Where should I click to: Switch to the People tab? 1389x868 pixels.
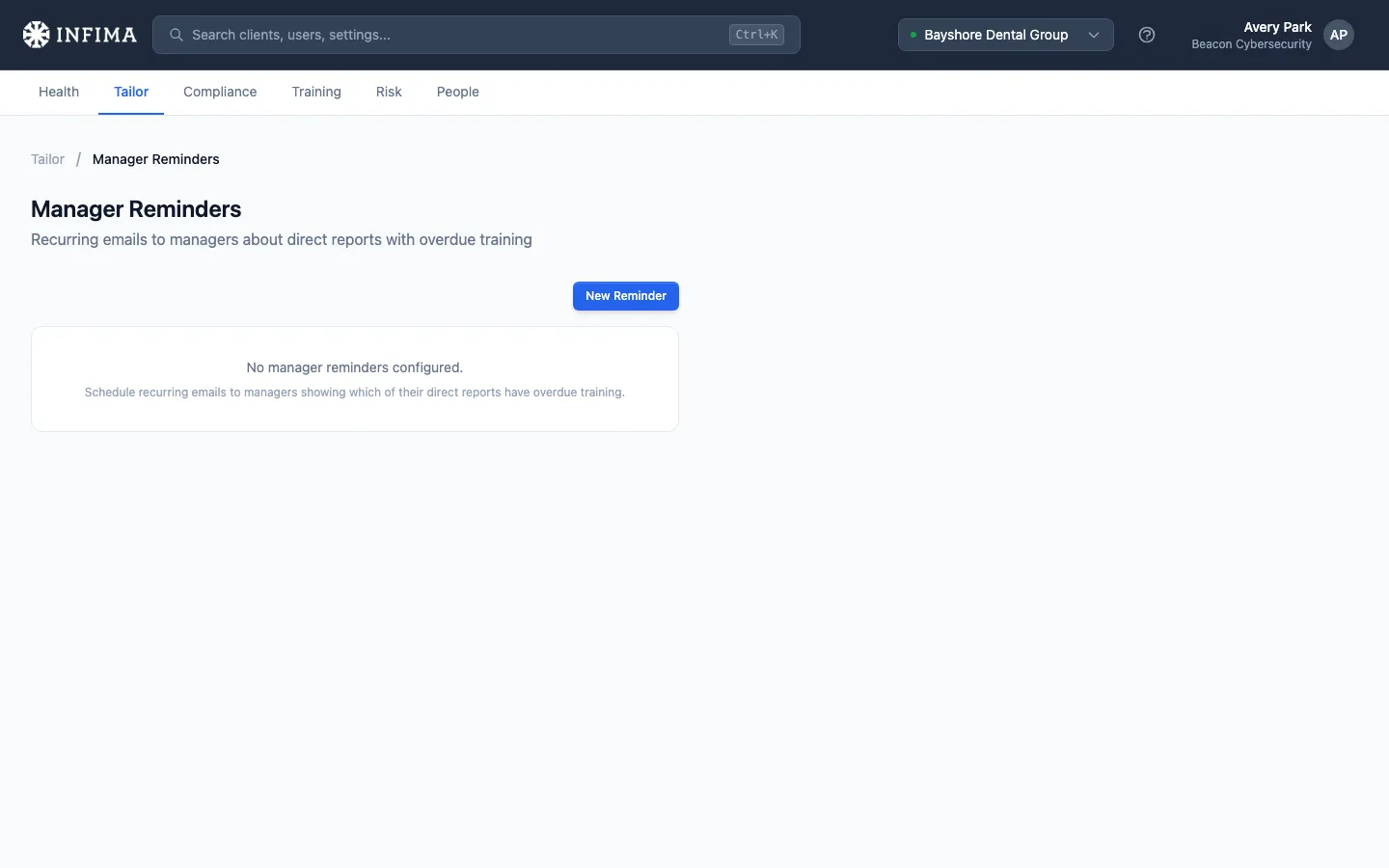pos(458,92)
